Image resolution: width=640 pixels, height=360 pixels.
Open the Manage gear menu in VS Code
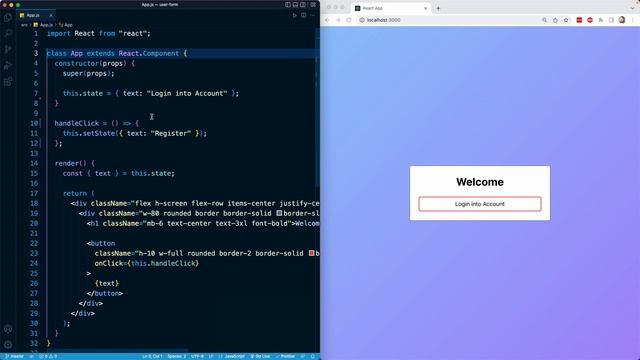[8, 344]
